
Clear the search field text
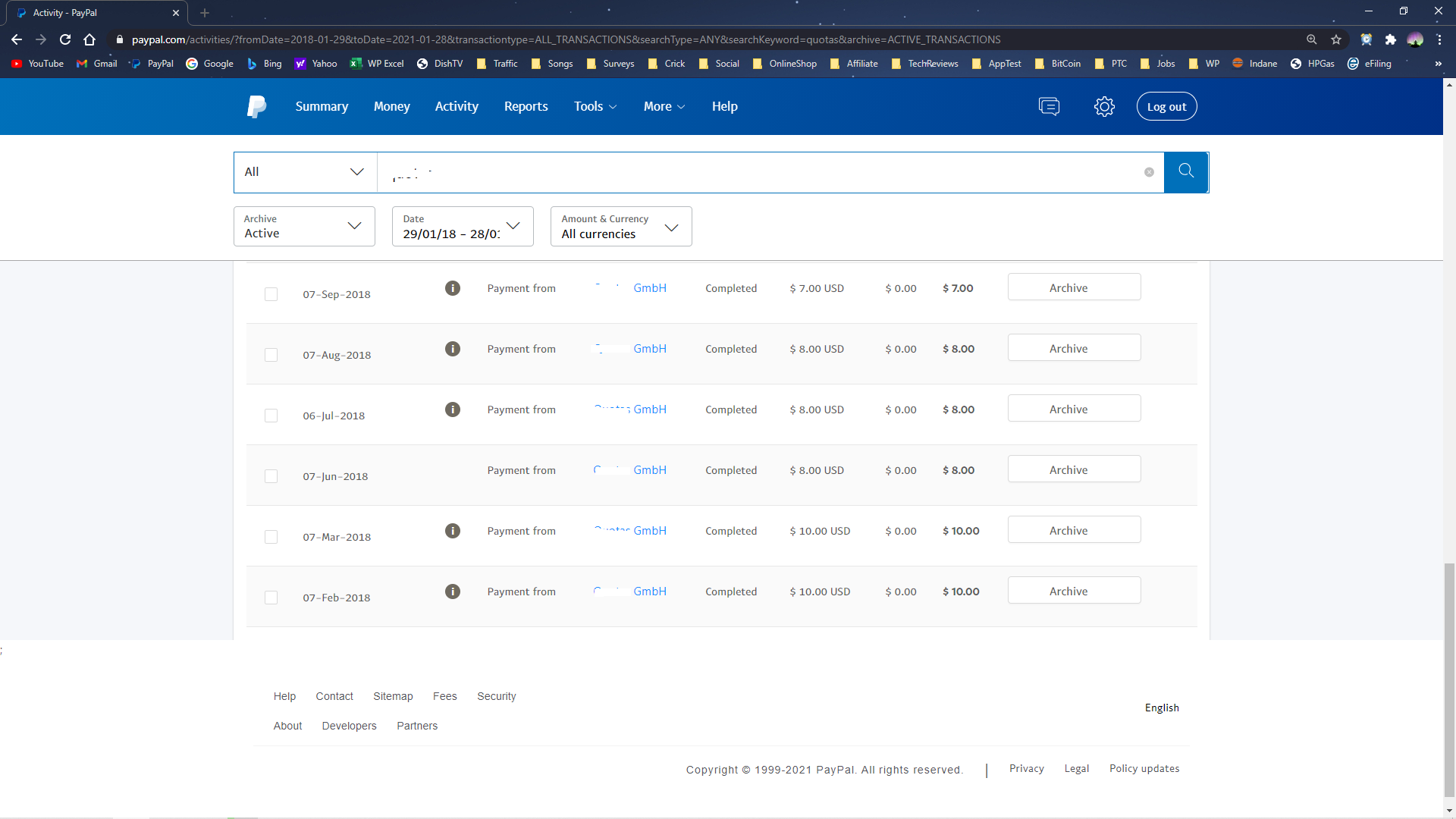pyautogui.click(x=1149, y=172)
